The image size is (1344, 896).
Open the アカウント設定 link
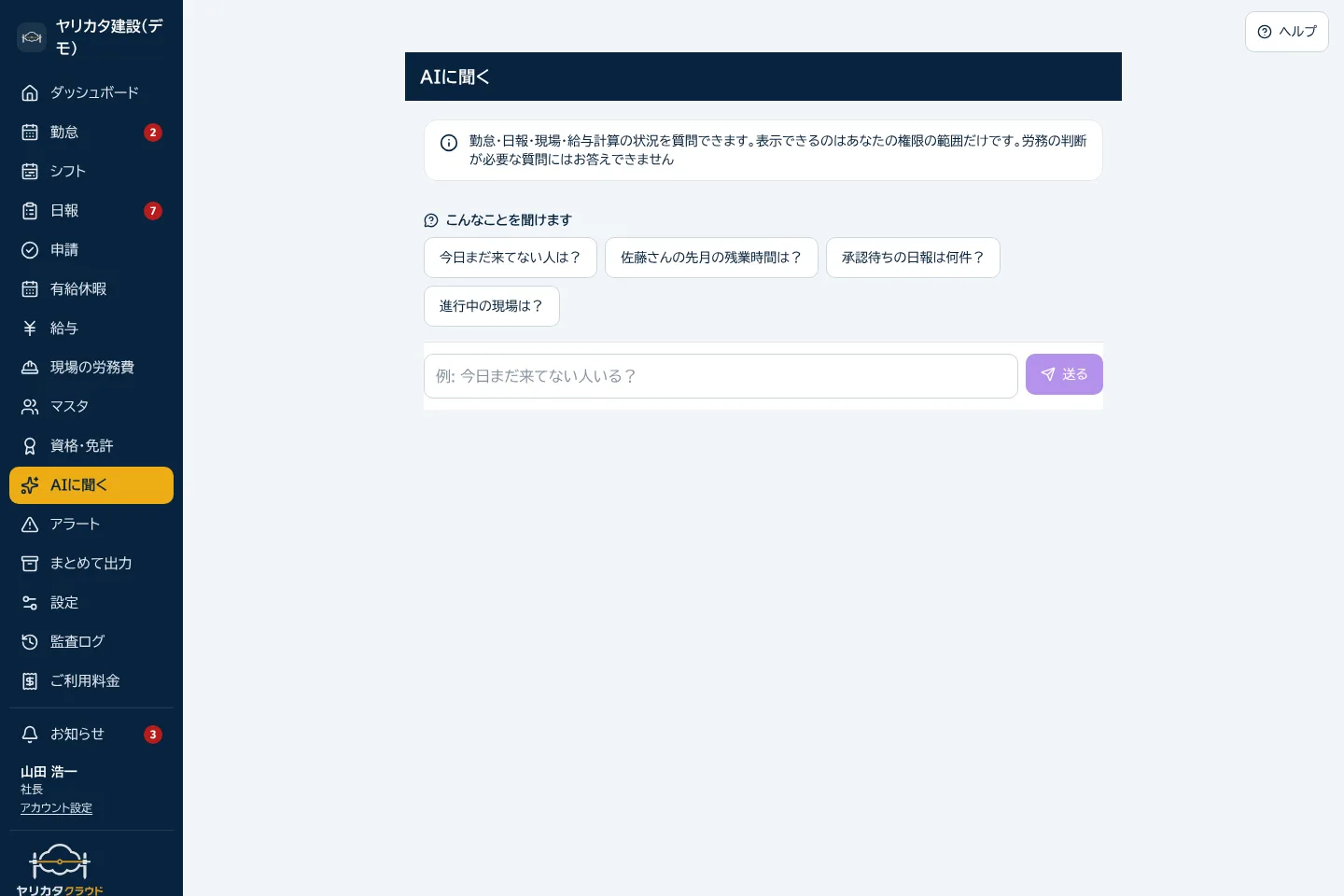[56, 808]
